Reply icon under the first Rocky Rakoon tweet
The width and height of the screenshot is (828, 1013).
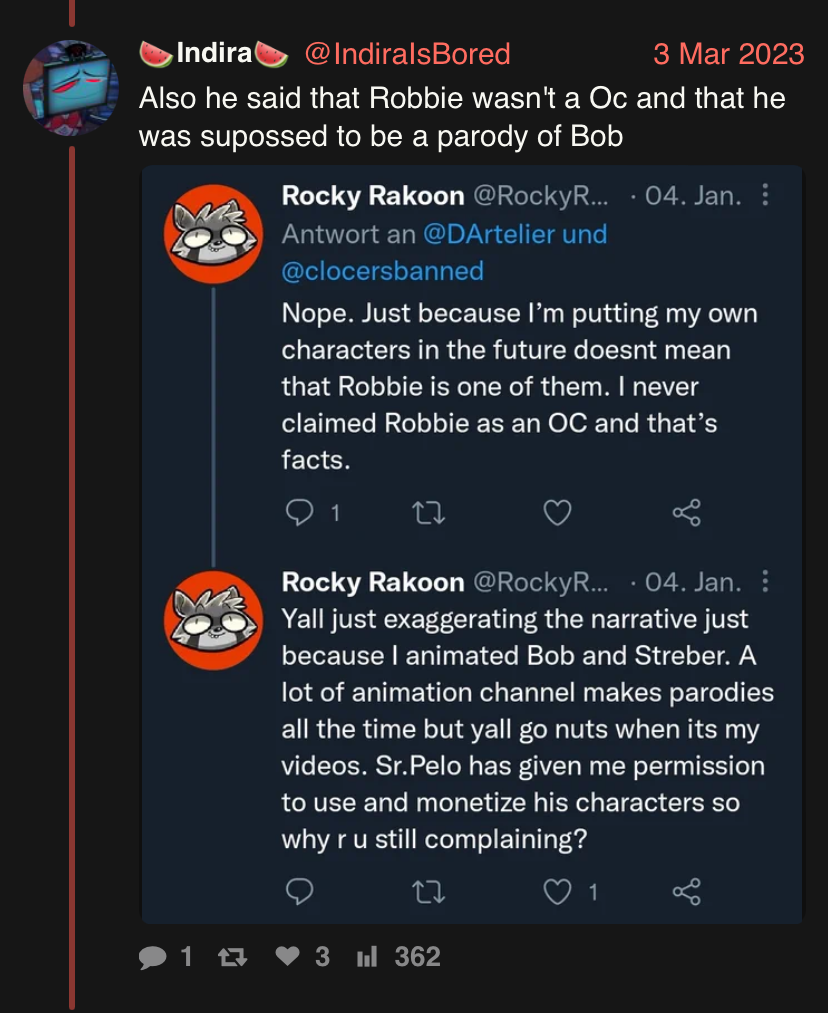click(299, 513)
